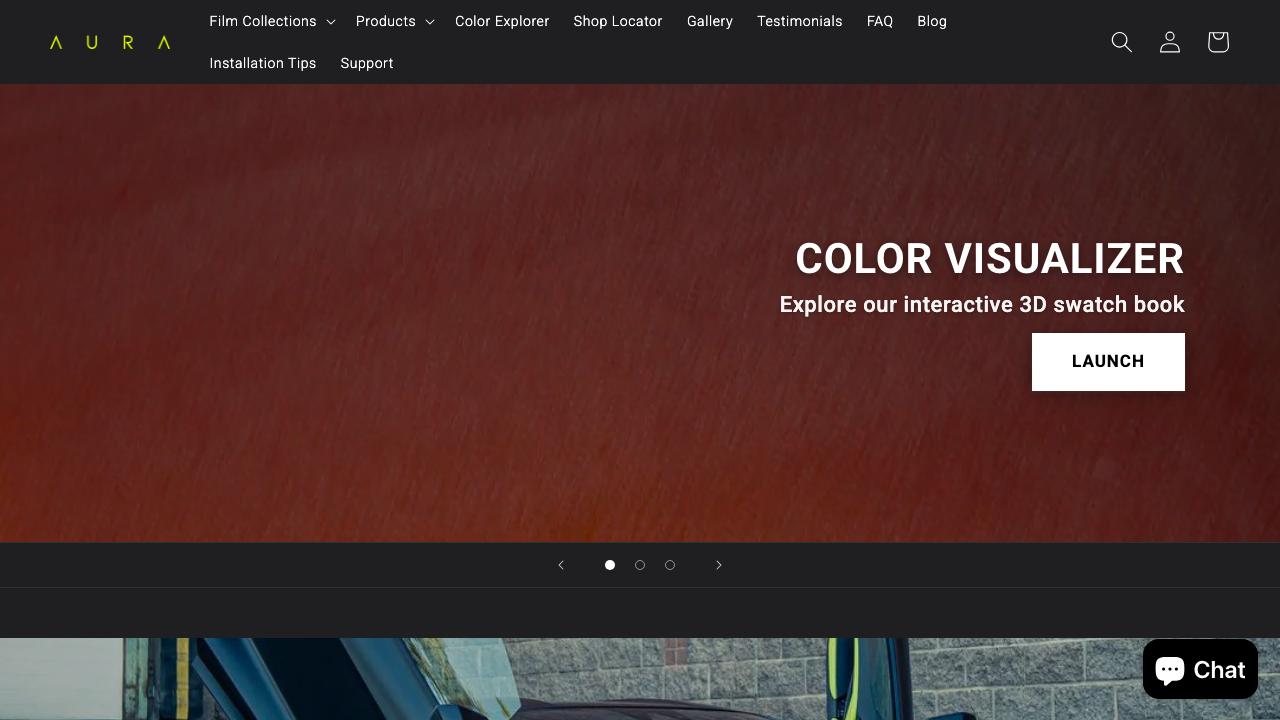The width and height of the screenshot is (1280, 720).
Task: Open the search icon in header
Action: coord(1121,42)
